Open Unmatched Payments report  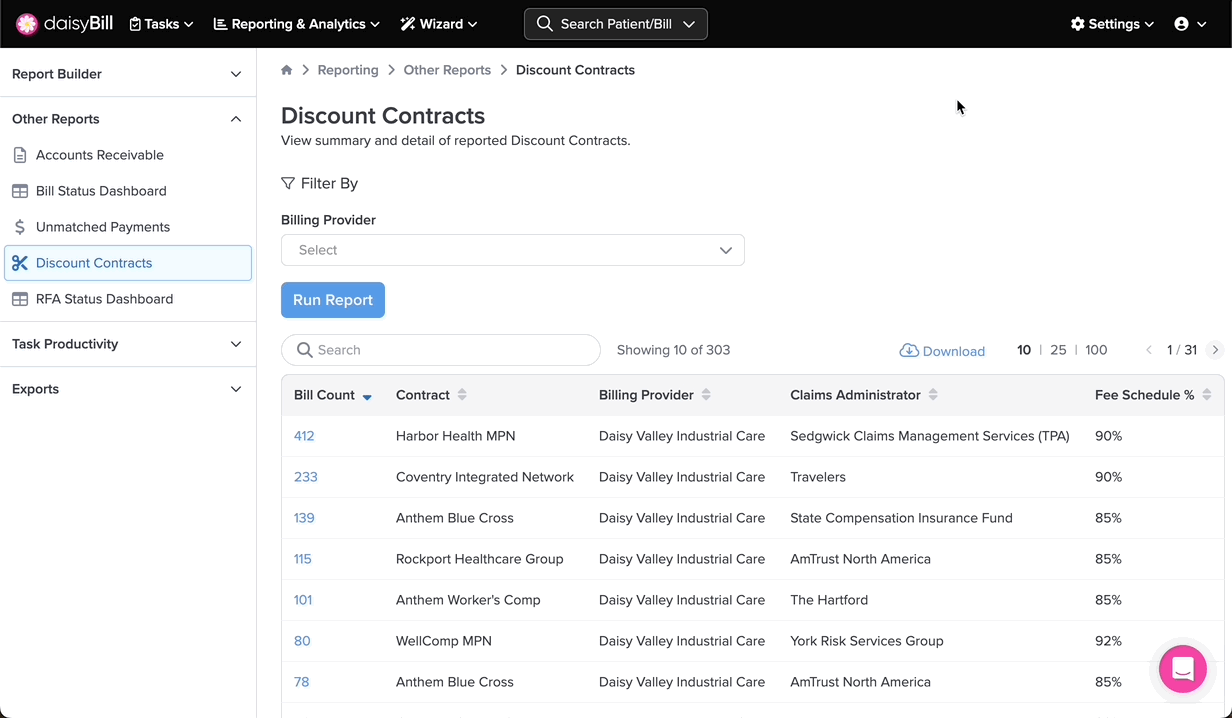tap(102, 227)
